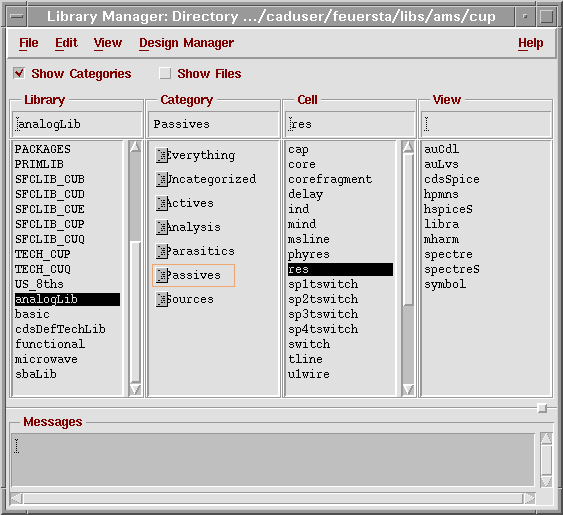
Task: Click the Library name input field
Action: point(77,124)
